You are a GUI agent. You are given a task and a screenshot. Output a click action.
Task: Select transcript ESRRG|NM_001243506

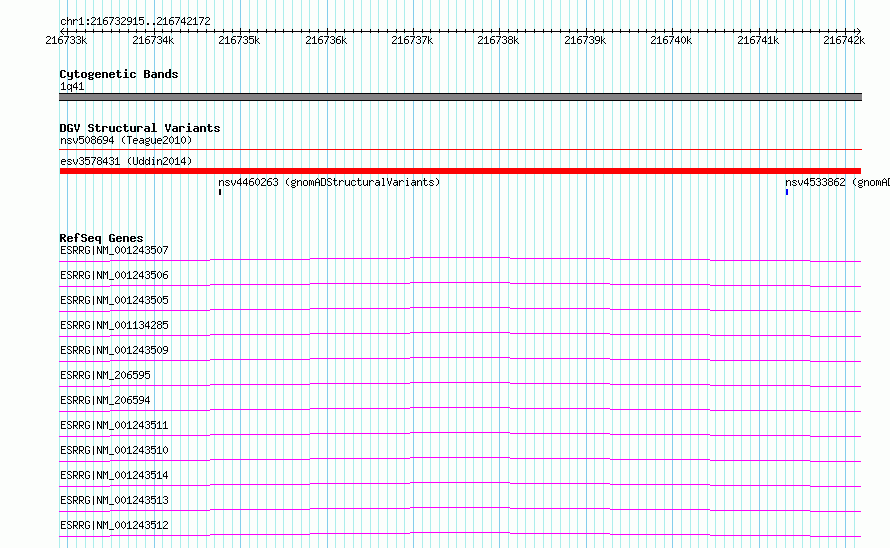click(x=114, y=275)
